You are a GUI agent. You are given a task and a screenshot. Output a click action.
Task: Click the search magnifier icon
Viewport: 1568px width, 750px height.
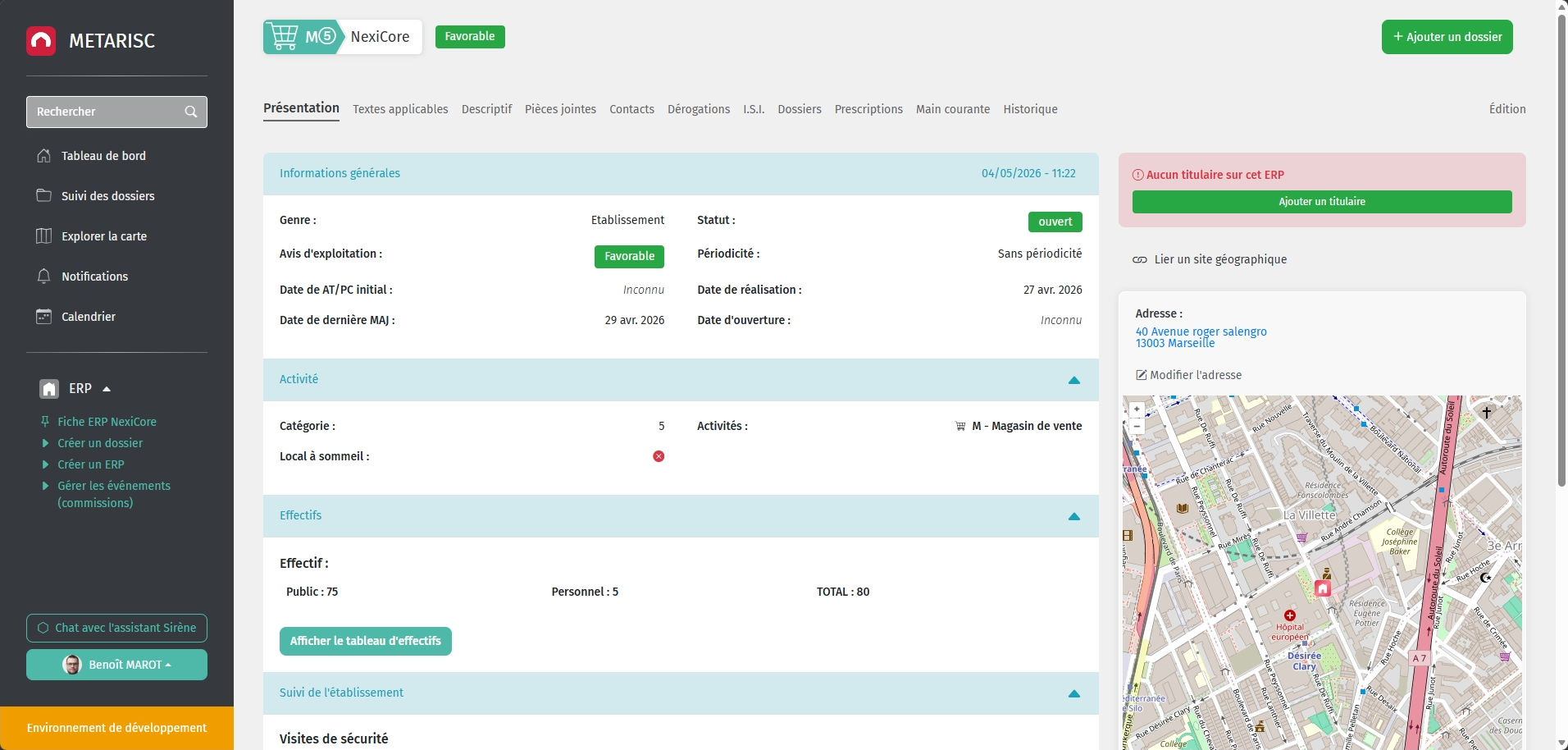pos(191,112)
